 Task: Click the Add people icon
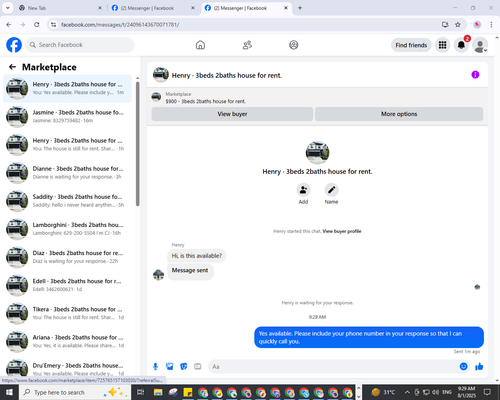pyautogui.click(x=303, y=190)
